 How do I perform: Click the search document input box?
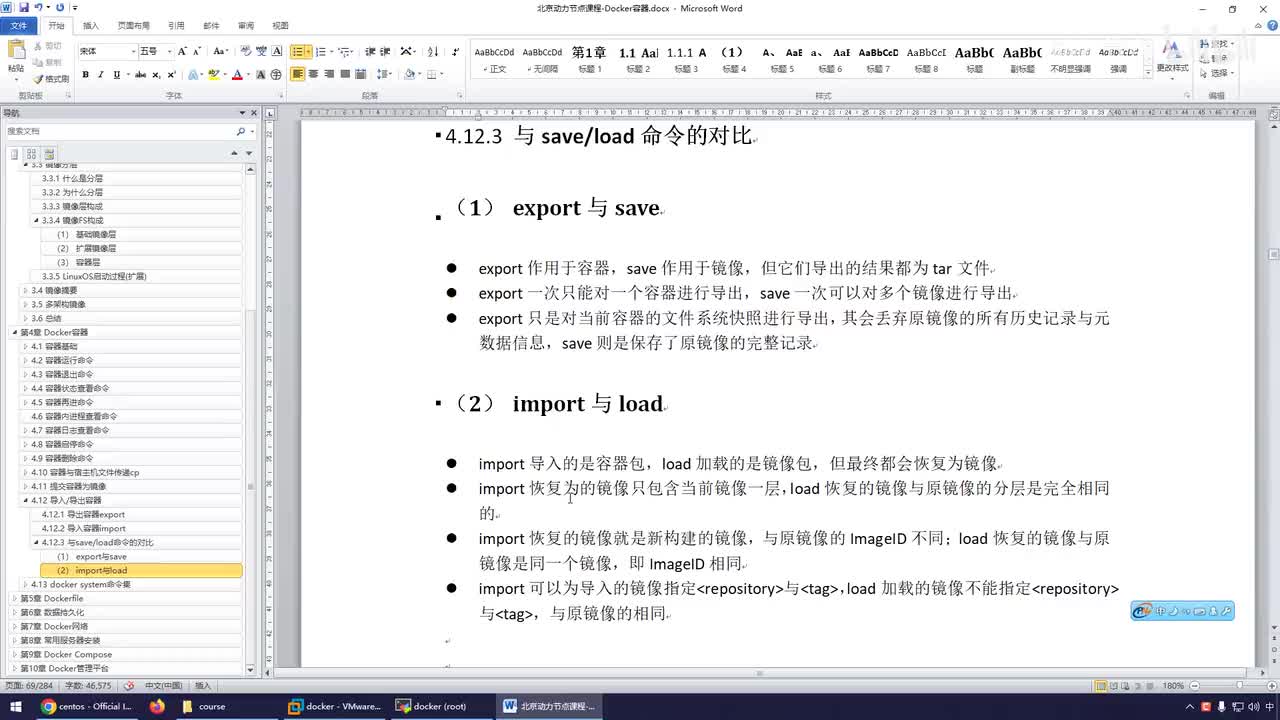click(x=120, y=131)
